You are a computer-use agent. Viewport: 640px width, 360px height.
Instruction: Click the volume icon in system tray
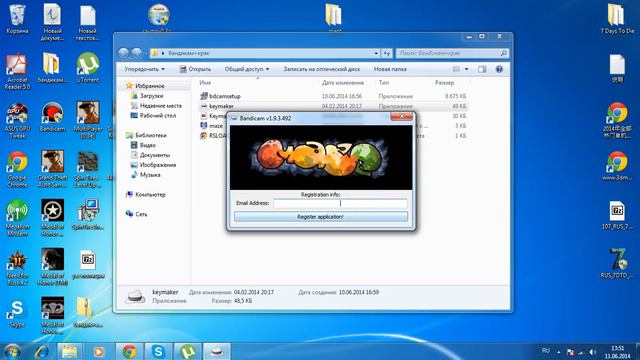[x=592, y=352]
